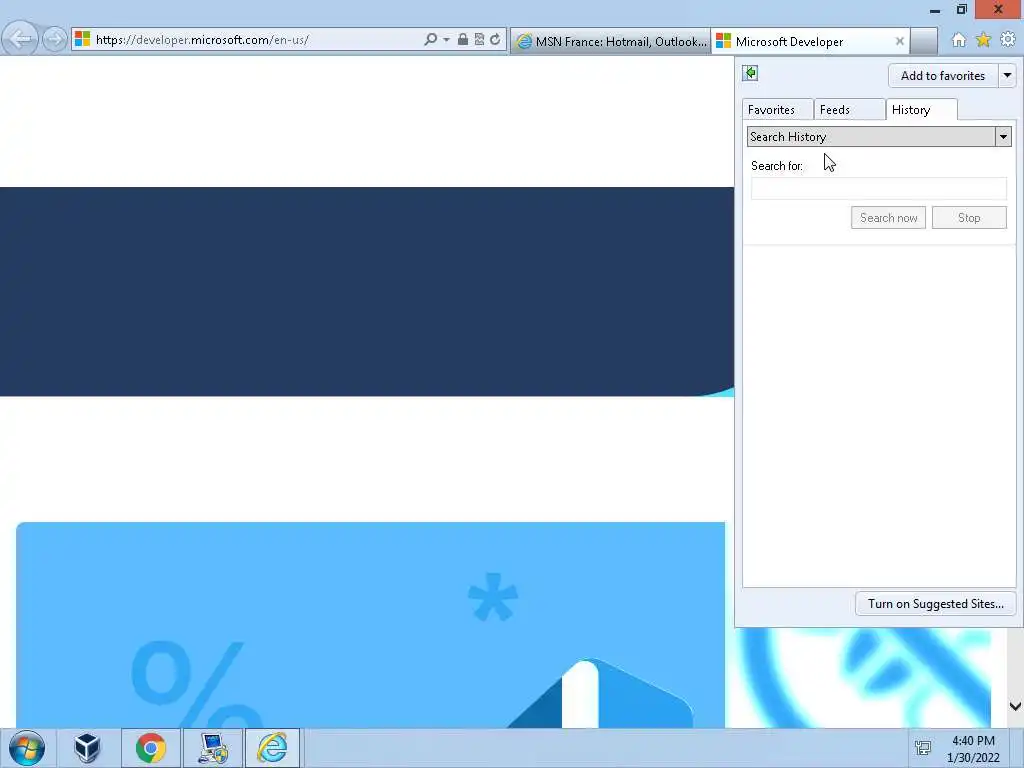Click the system tray network icon
This screenshot has height=768, width=1024.
coord(923,748)
